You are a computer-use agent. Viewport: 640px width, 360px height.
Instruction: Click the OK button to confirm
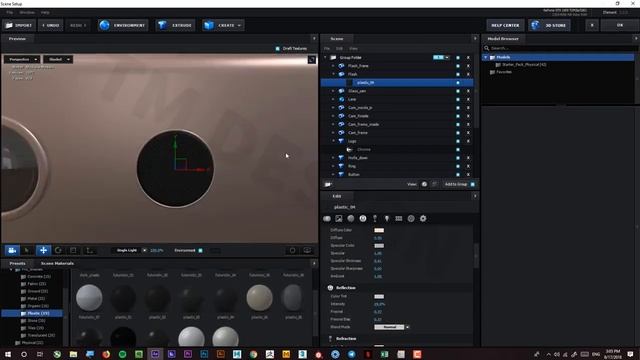[x=620, y=25]
